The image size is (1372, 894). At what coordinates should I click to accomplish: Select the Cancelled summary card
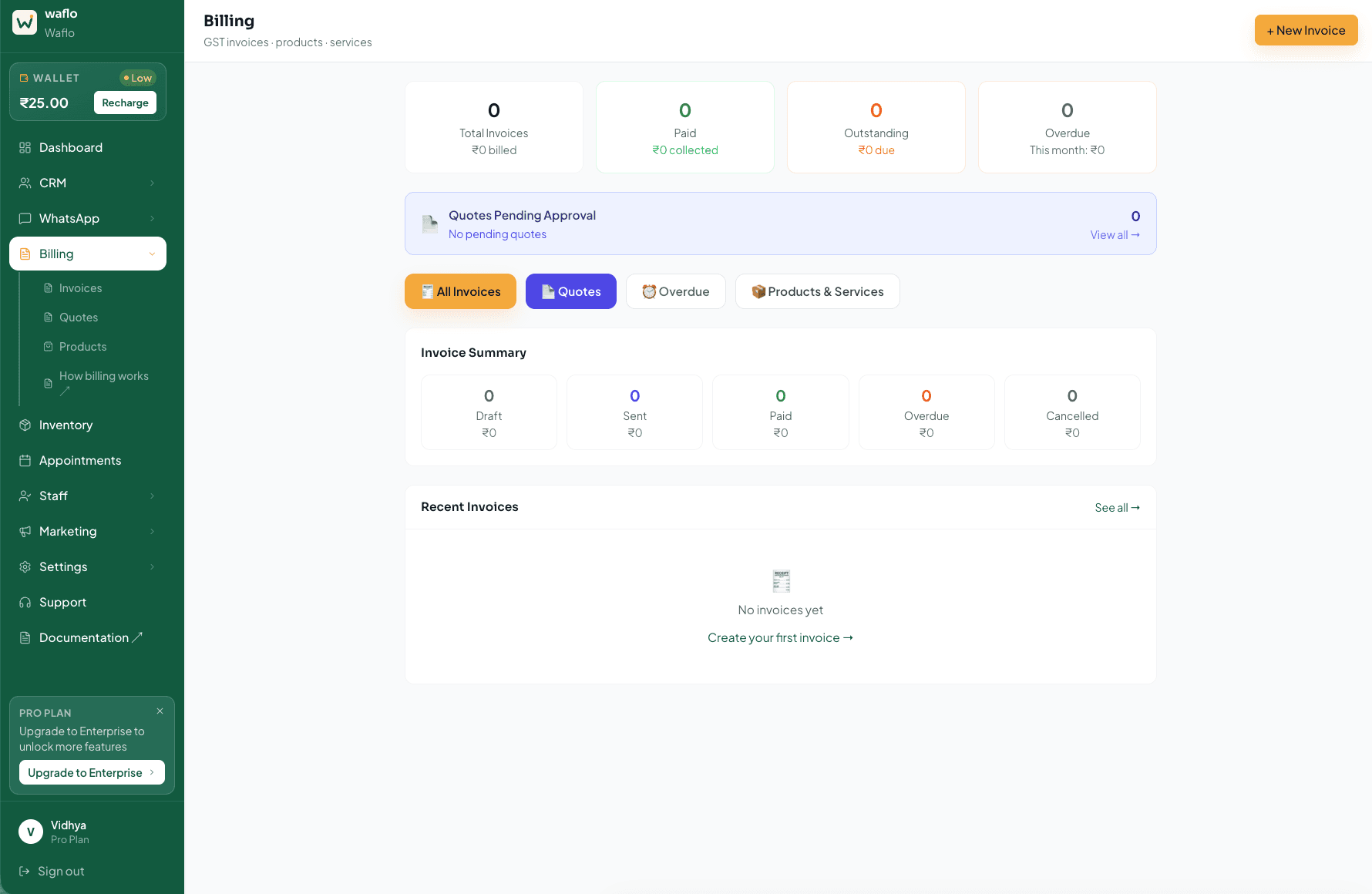coord(1072,412)
